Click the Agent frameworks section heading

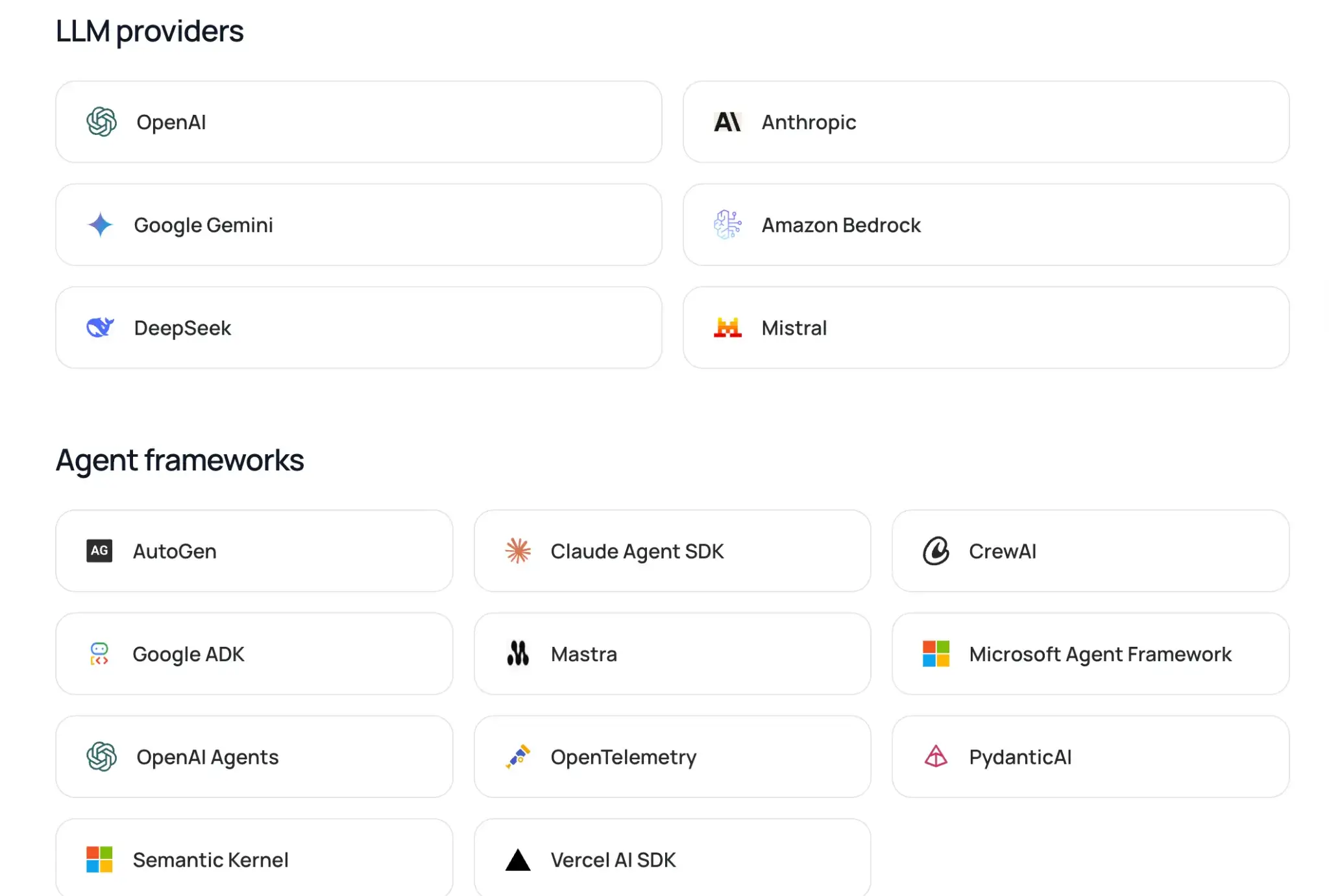180,460
